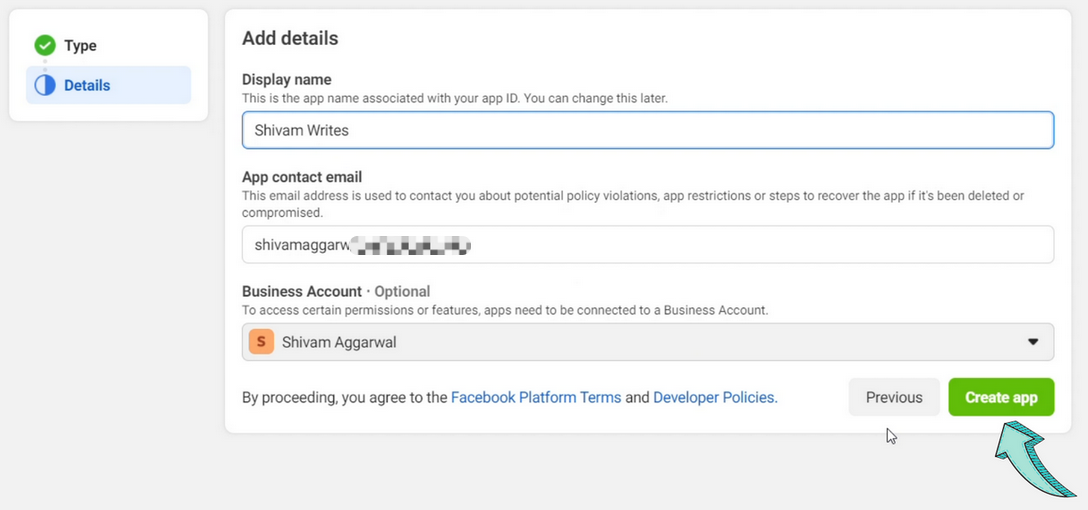The height and width of the screenshot is (510, 1088).
Task: Click the Display name label
Action: coord(287,79)
